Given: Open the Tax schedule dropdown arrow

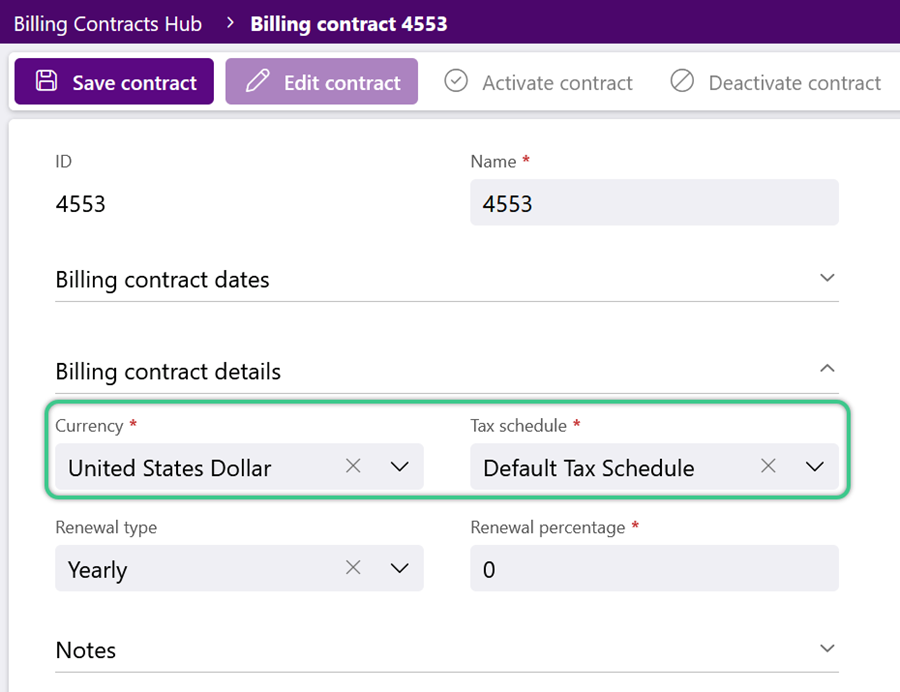Looking at the screenshot, I should (x=814, y=466).
